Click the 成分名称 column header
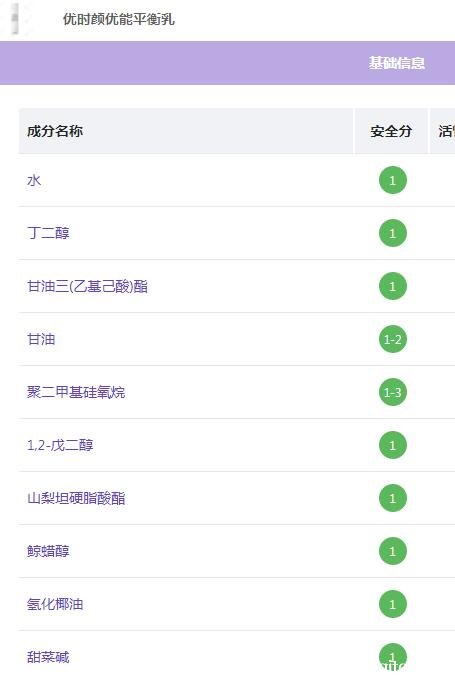Viewport: 455px width, 681px height. tap(55, 131)
